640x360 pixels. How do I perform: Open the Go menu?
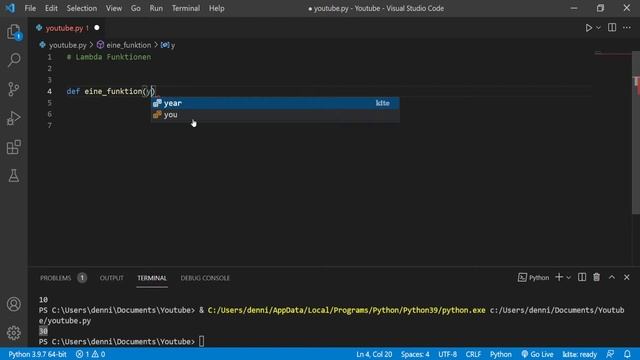coord(136,8)
